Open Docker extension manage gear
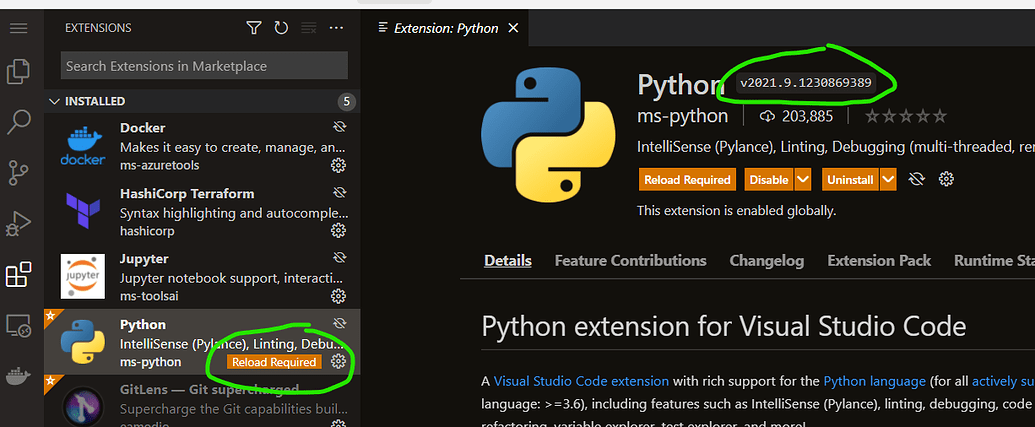 (338, 165)
